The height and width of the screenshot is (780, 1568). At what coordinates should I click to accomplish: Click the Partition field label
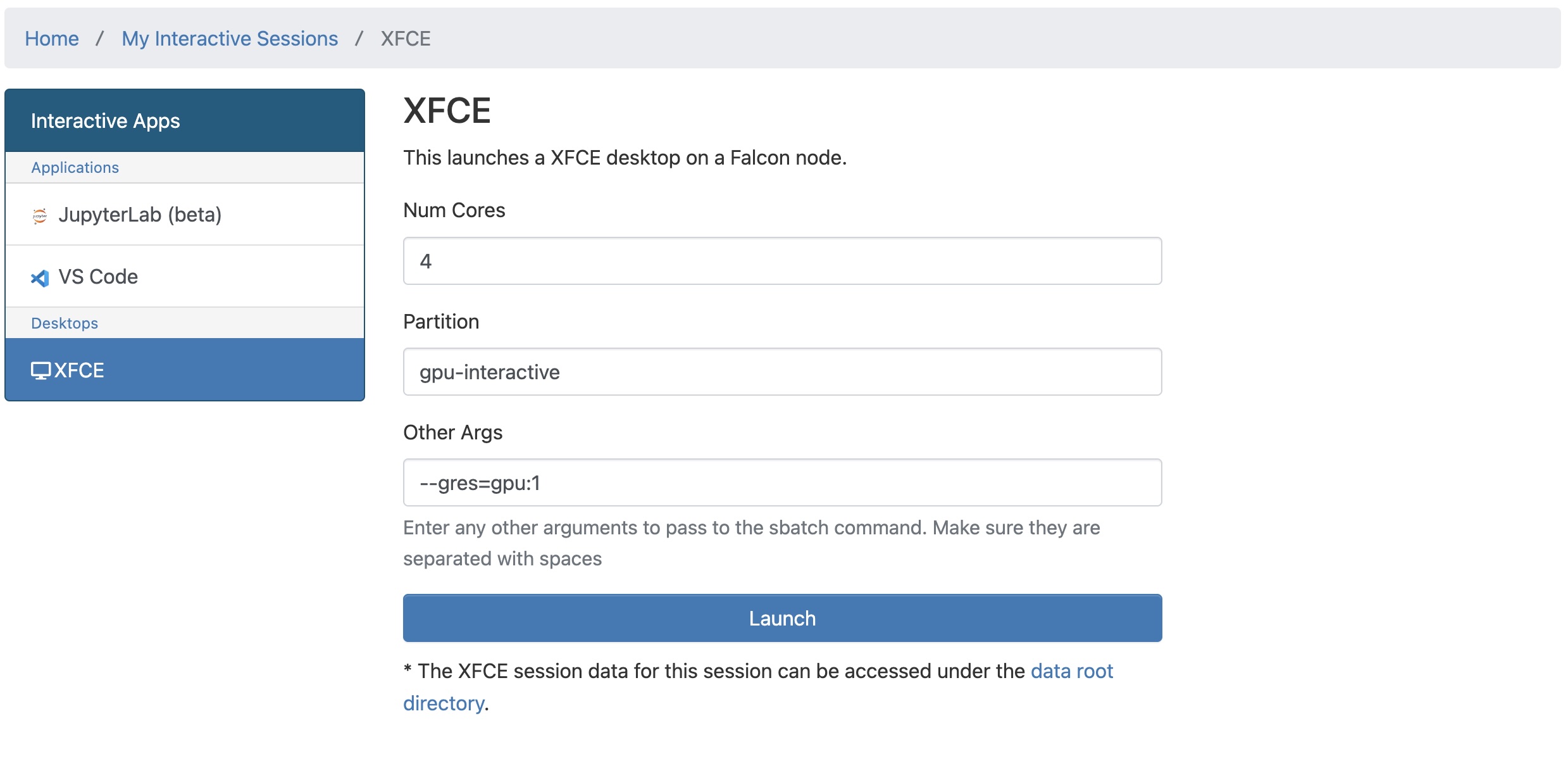tap(441, 322)
